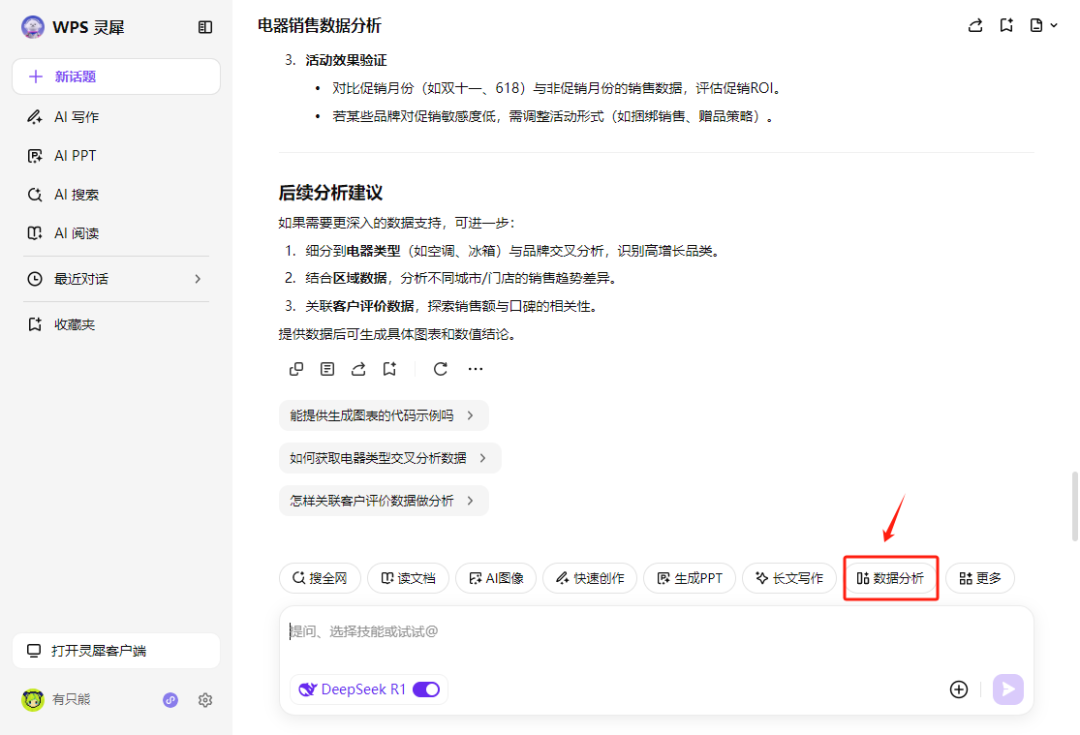Copy the response icon
The width and height of the screenshot is (1080, 735).
[x=296, y=369]
